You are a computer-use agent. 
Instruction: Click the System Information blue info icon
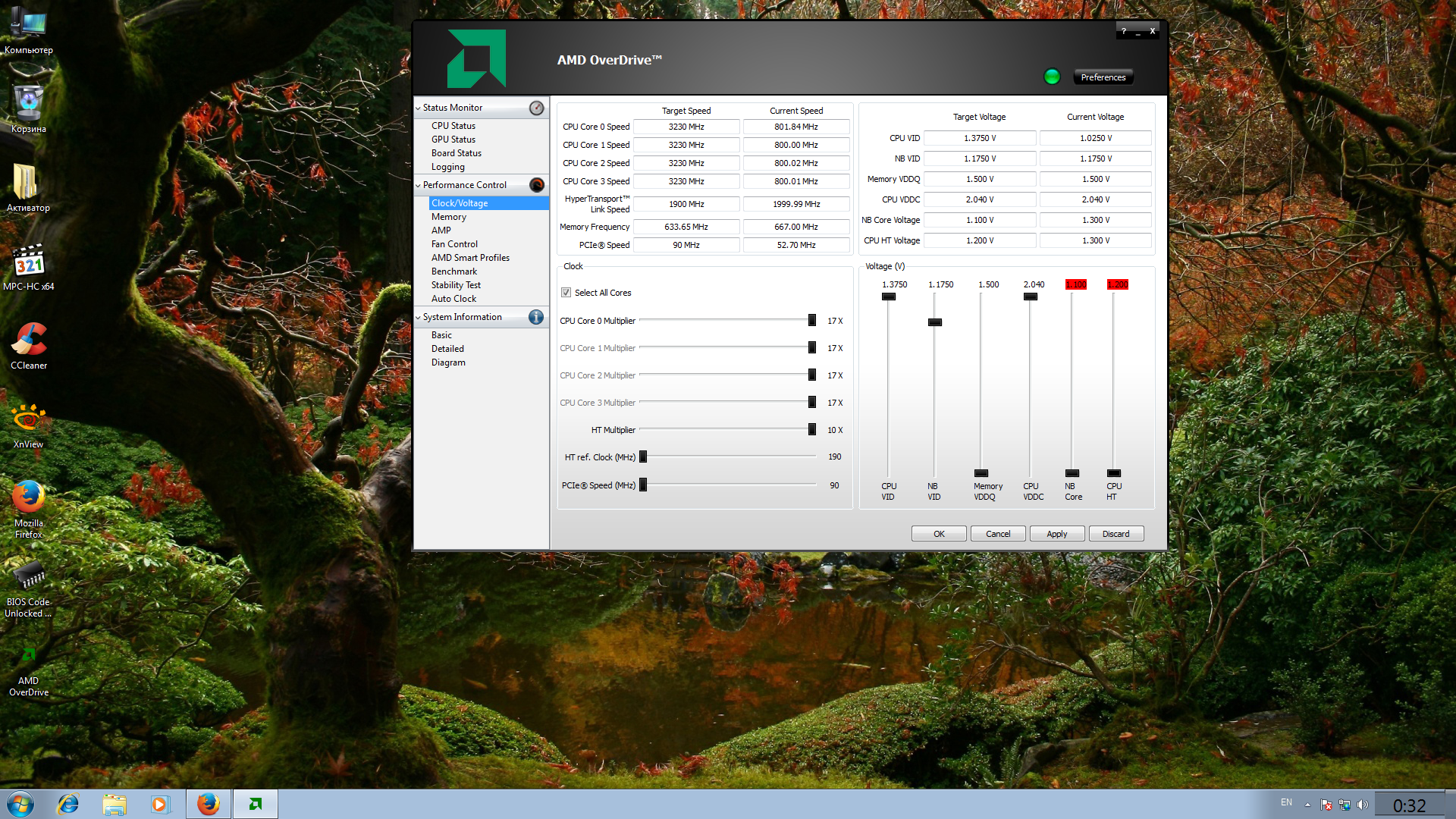pyautogui.click(x=536, y=317)
